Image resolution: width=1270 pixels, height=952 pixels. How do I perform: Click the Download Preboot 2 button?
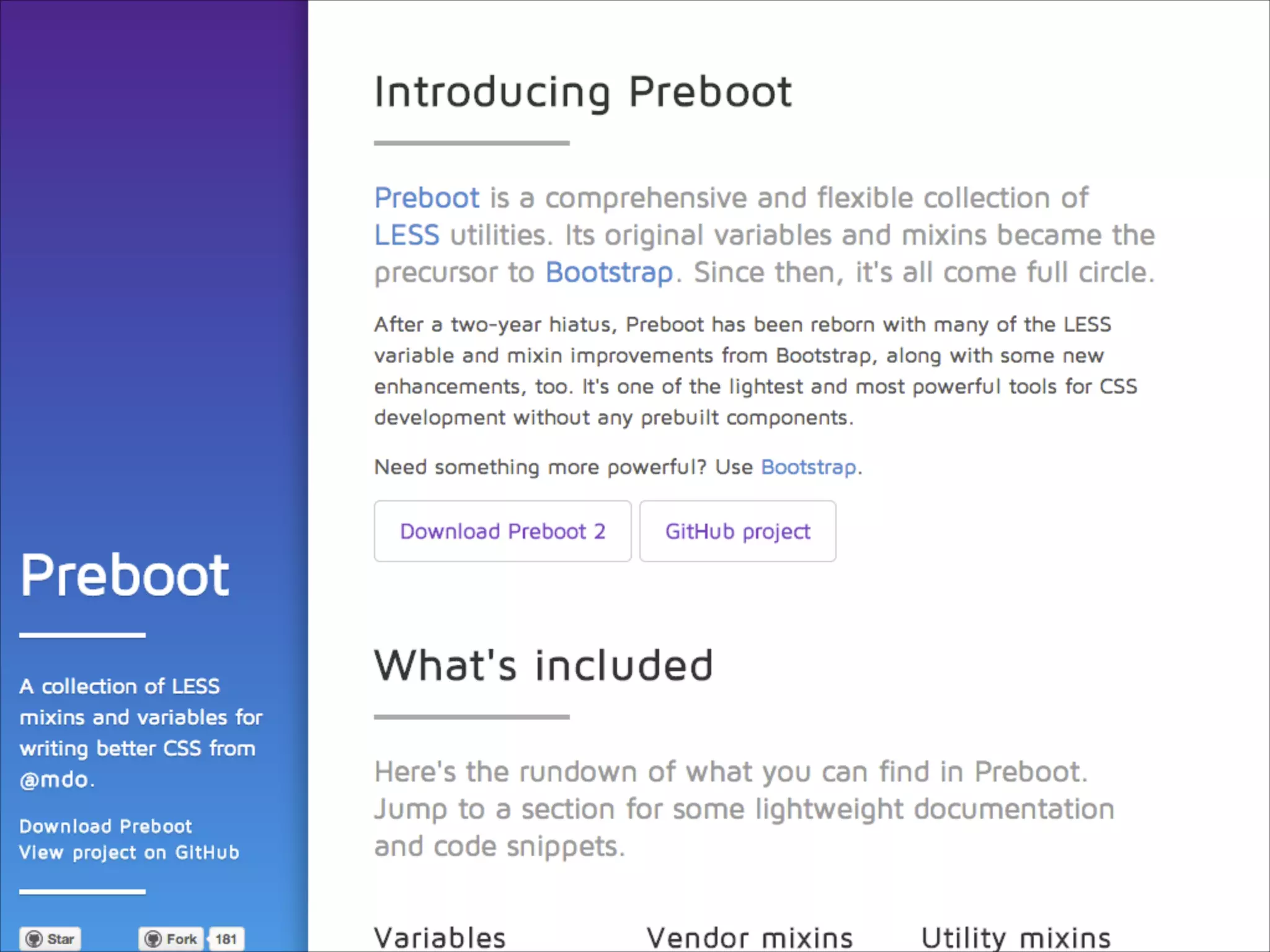502,532
